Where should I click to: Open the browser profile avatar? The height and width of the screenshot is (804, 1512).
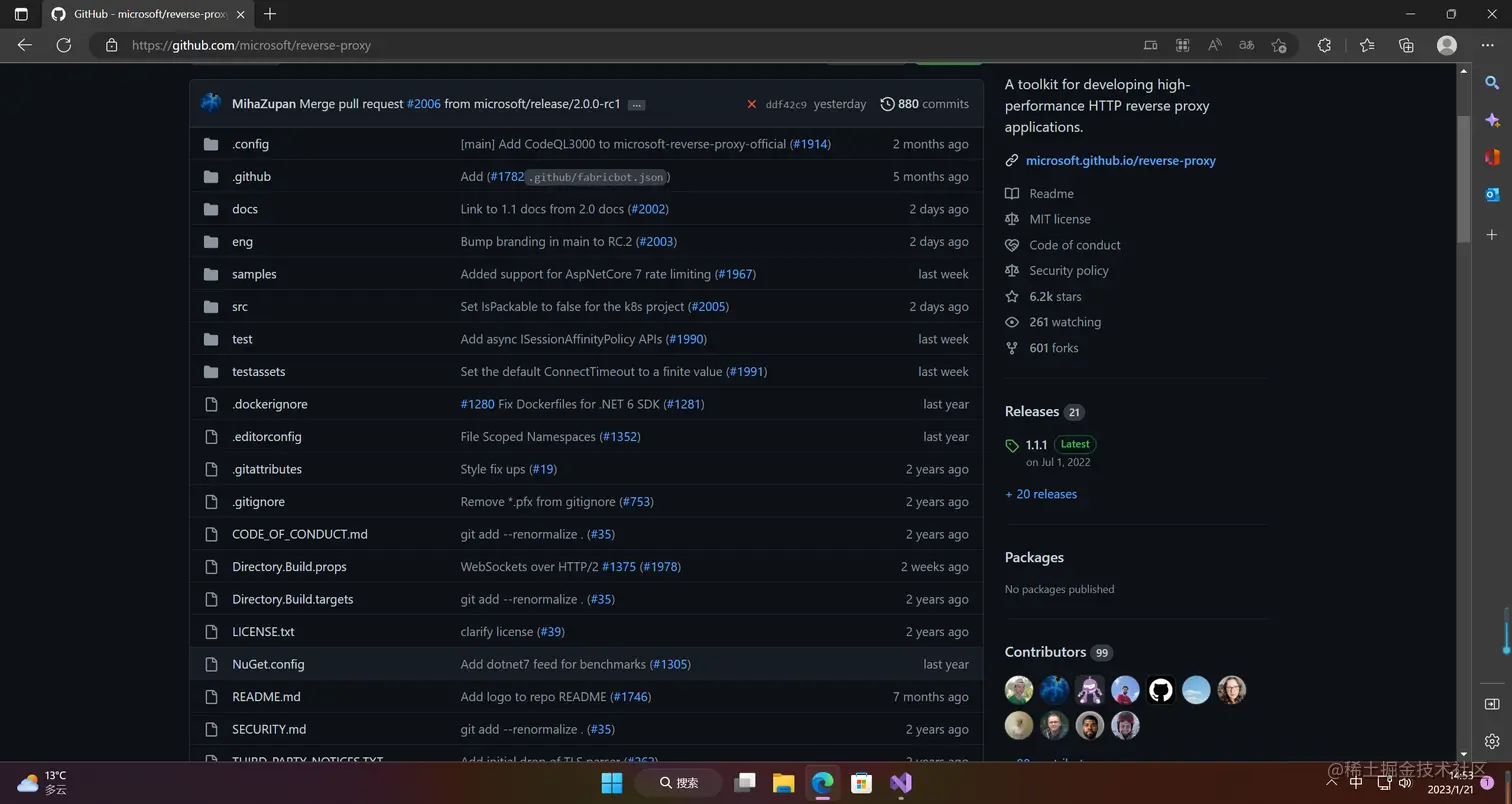click(1446, 45)
